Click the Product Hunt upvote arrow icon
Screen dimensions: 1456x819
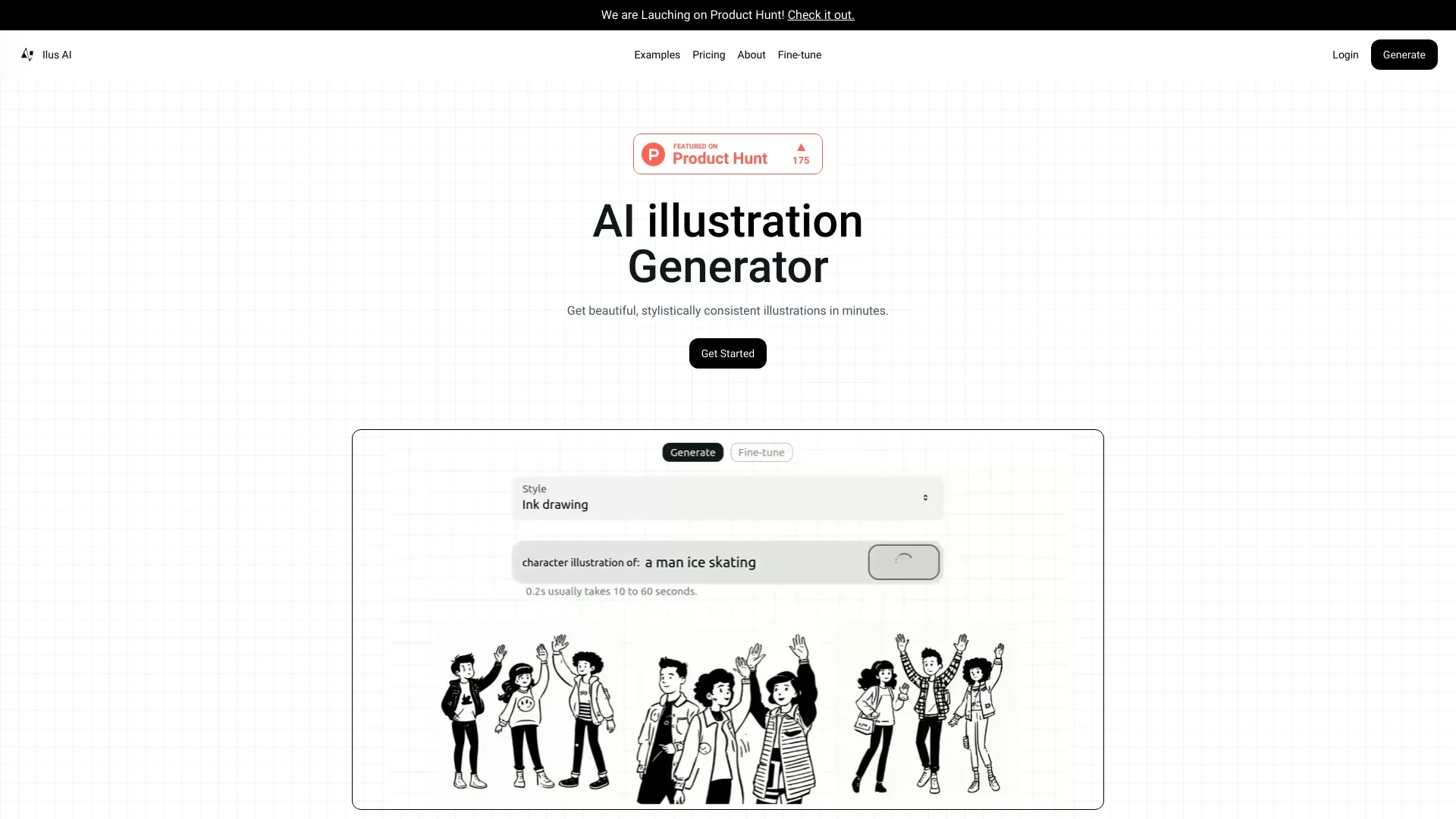coord(801,147)
